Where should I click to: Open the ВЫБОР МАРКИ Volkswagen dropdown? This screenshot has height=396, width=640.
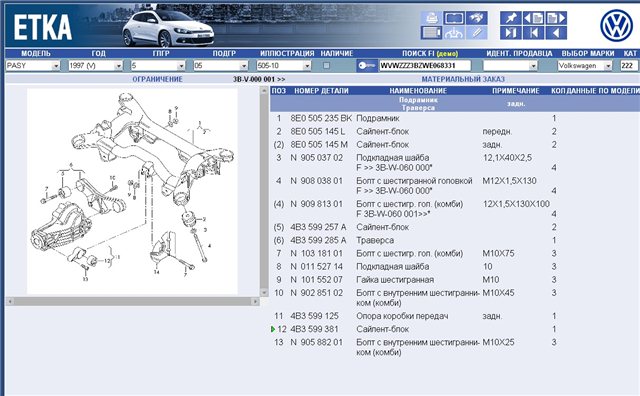coord(585,65)
